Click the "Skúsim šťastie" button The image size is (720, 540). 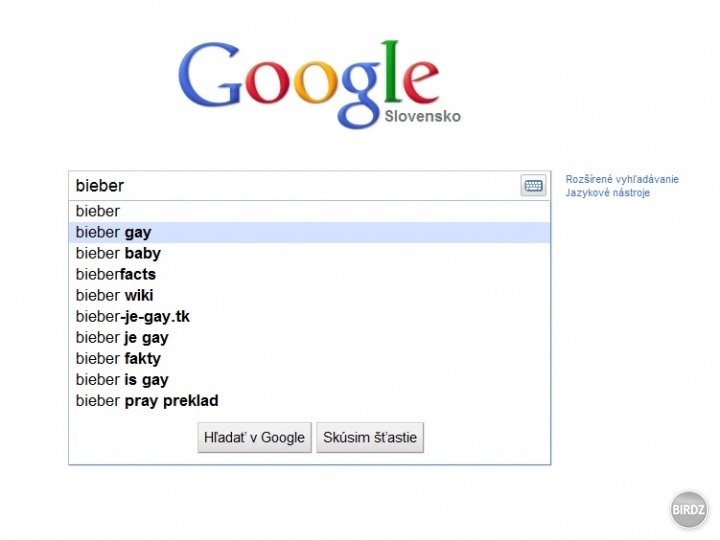pos(370,438)
